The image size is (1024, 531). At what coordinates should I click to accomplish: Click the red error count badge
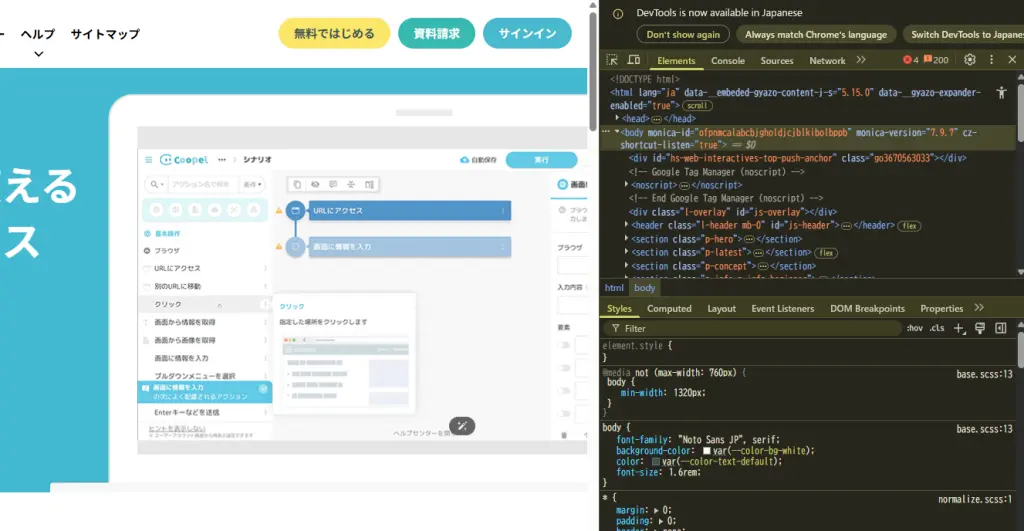coord(910,60)
